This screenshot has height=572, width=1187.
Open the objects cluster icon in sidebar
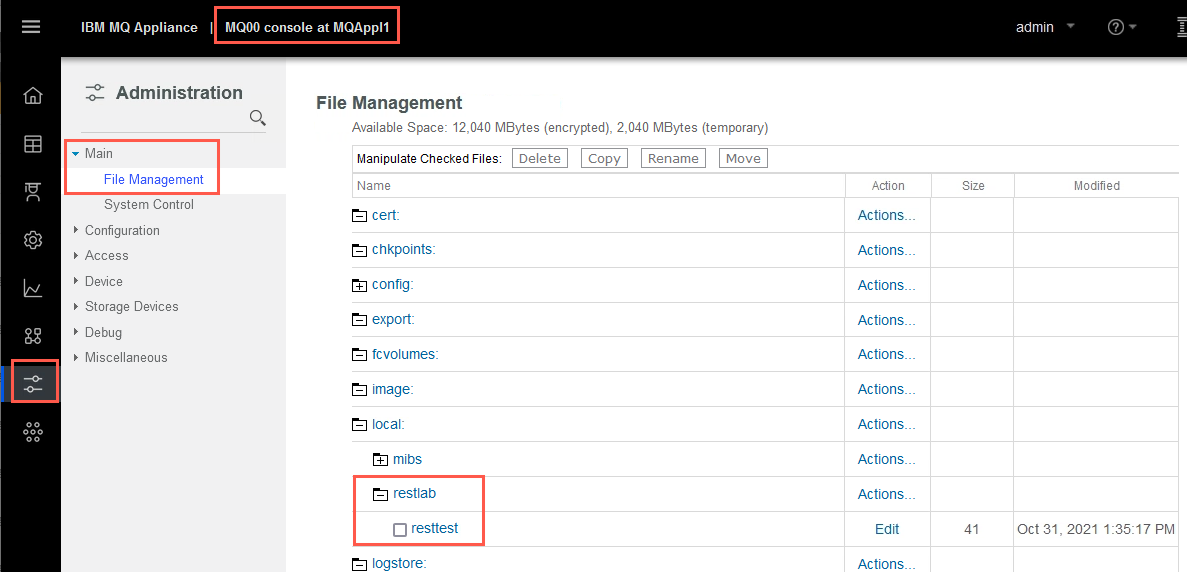pyautogui.click(x=33, y=336)
